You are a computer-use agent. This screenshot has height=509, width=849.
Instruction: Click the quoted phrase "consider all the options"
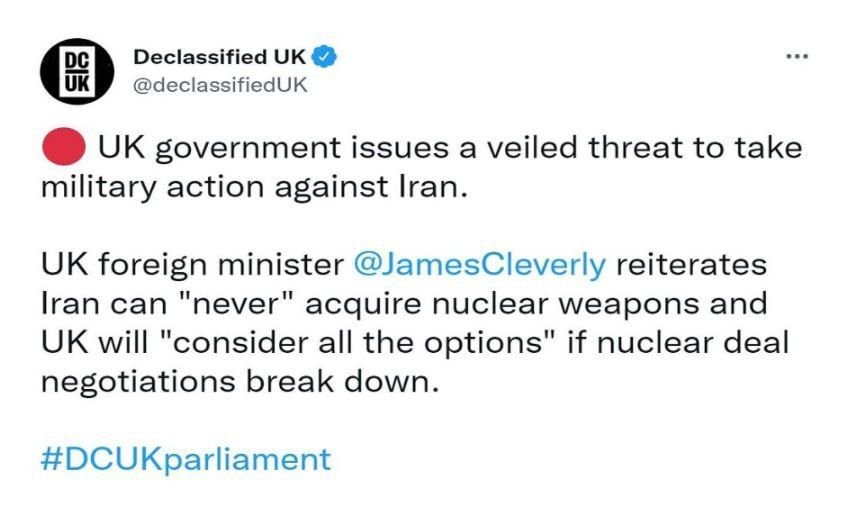(357, 343)
